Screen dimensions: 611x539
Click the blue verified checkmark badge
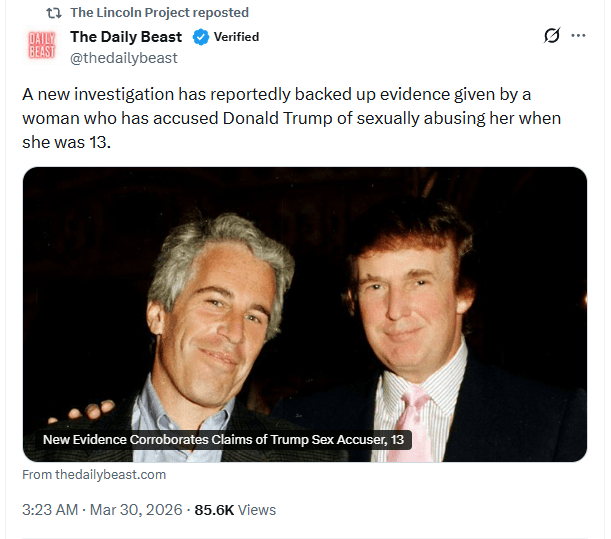point(200,37)
